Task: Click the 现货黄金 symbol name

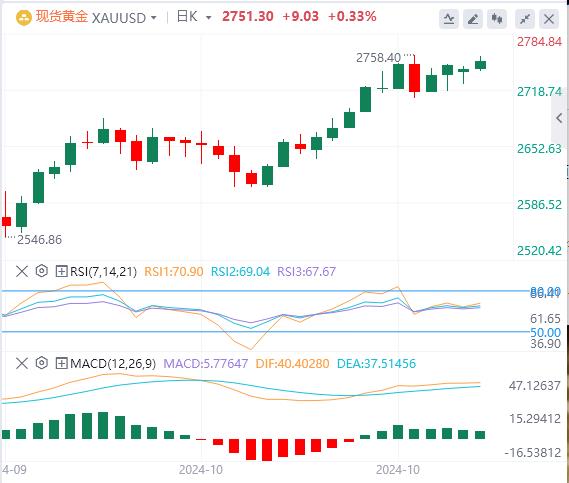Action: [x=62, y=17]
